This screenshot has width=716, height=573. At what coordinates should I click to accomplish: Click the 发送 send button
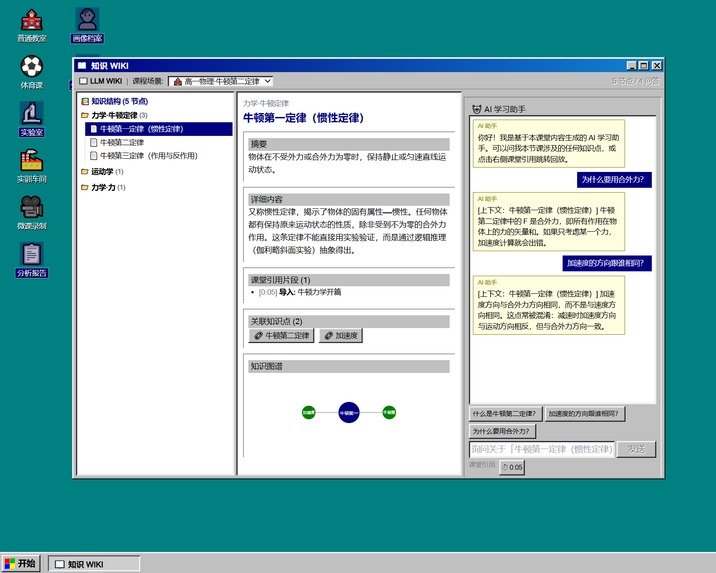[x=636, y=449]
